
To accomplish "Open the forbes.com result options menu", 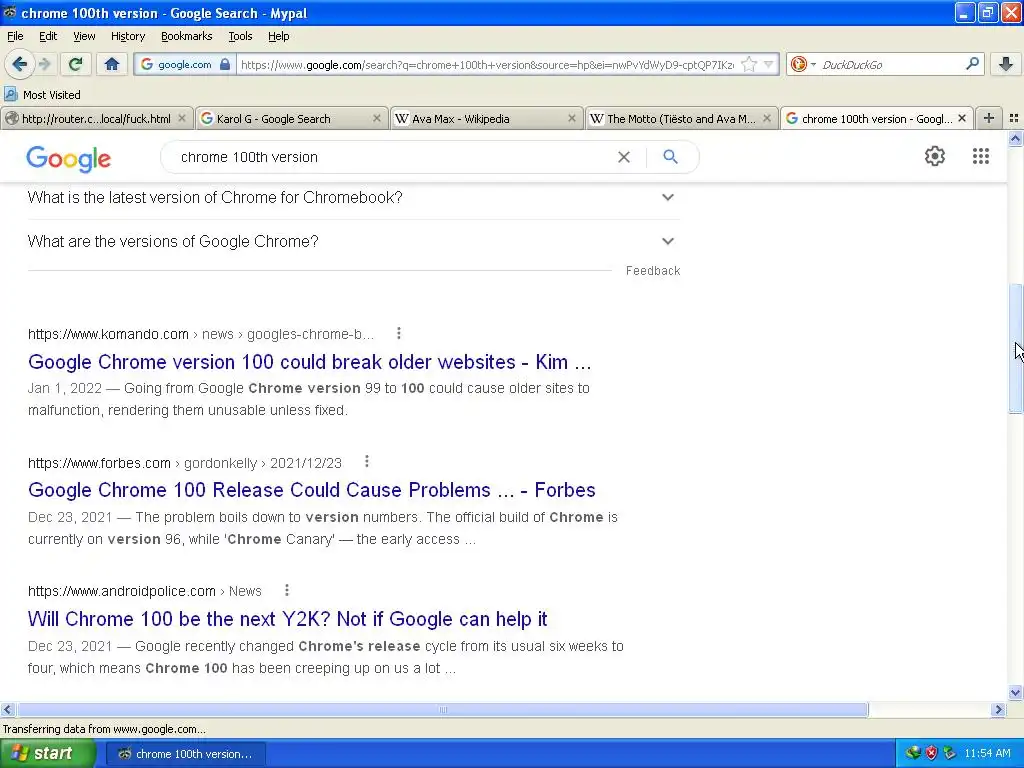I will pyautogui.click(x=366, y=462).
